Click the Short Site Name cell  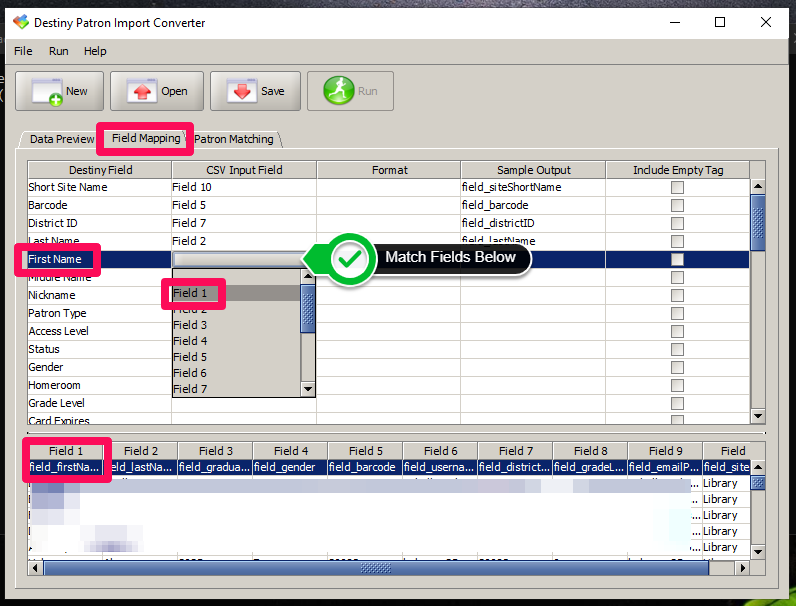coord(100,187)
